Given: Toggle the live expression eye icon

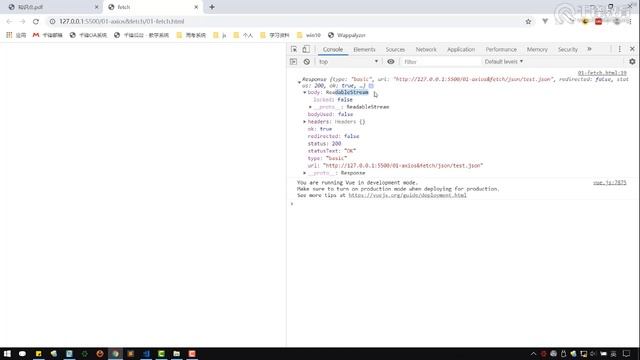Looking at the screenshot, I should pyautogui.click(x=391, y=62).
